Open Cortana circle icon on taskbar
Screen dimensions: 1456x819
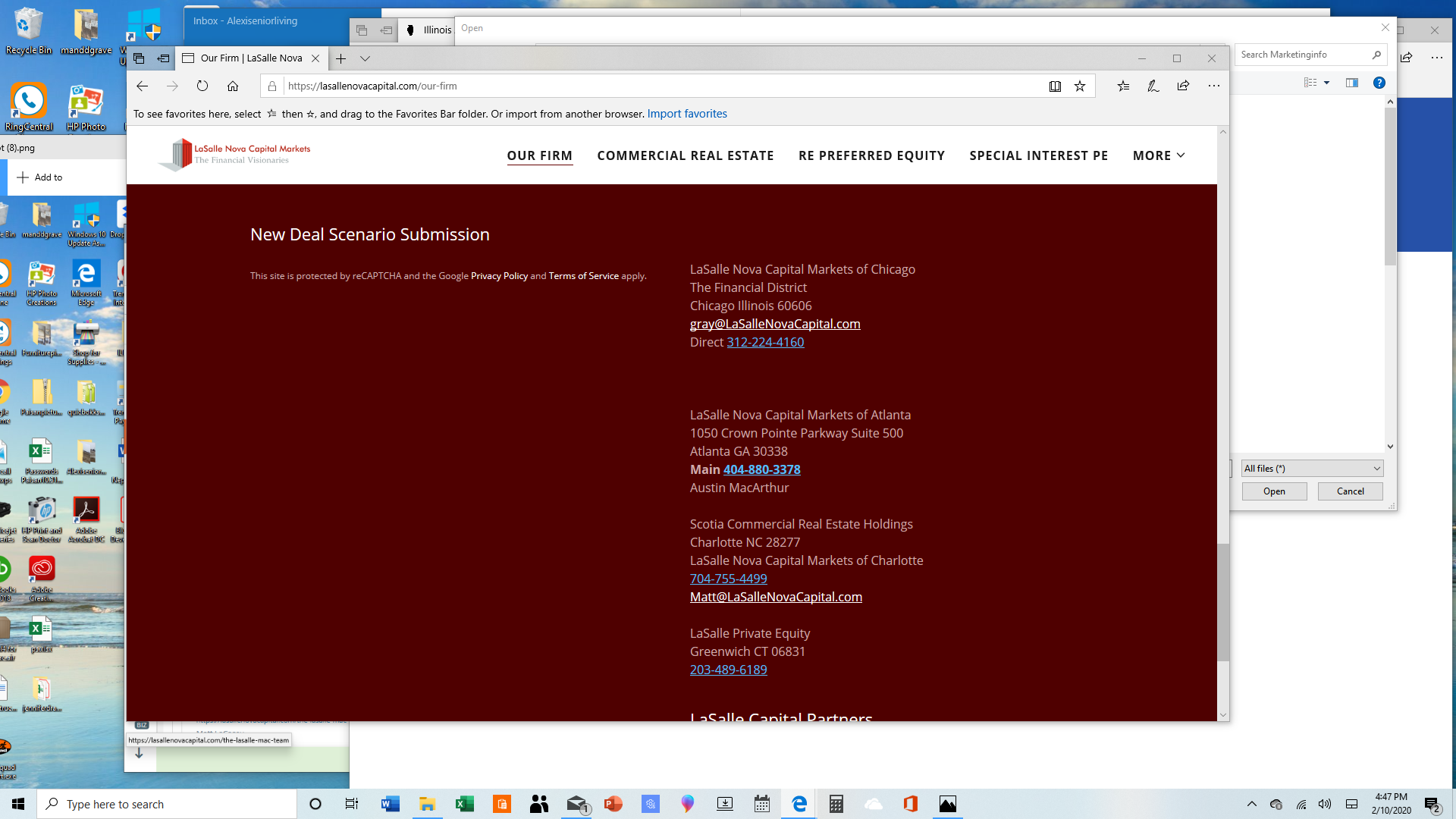tap(315, 804)
